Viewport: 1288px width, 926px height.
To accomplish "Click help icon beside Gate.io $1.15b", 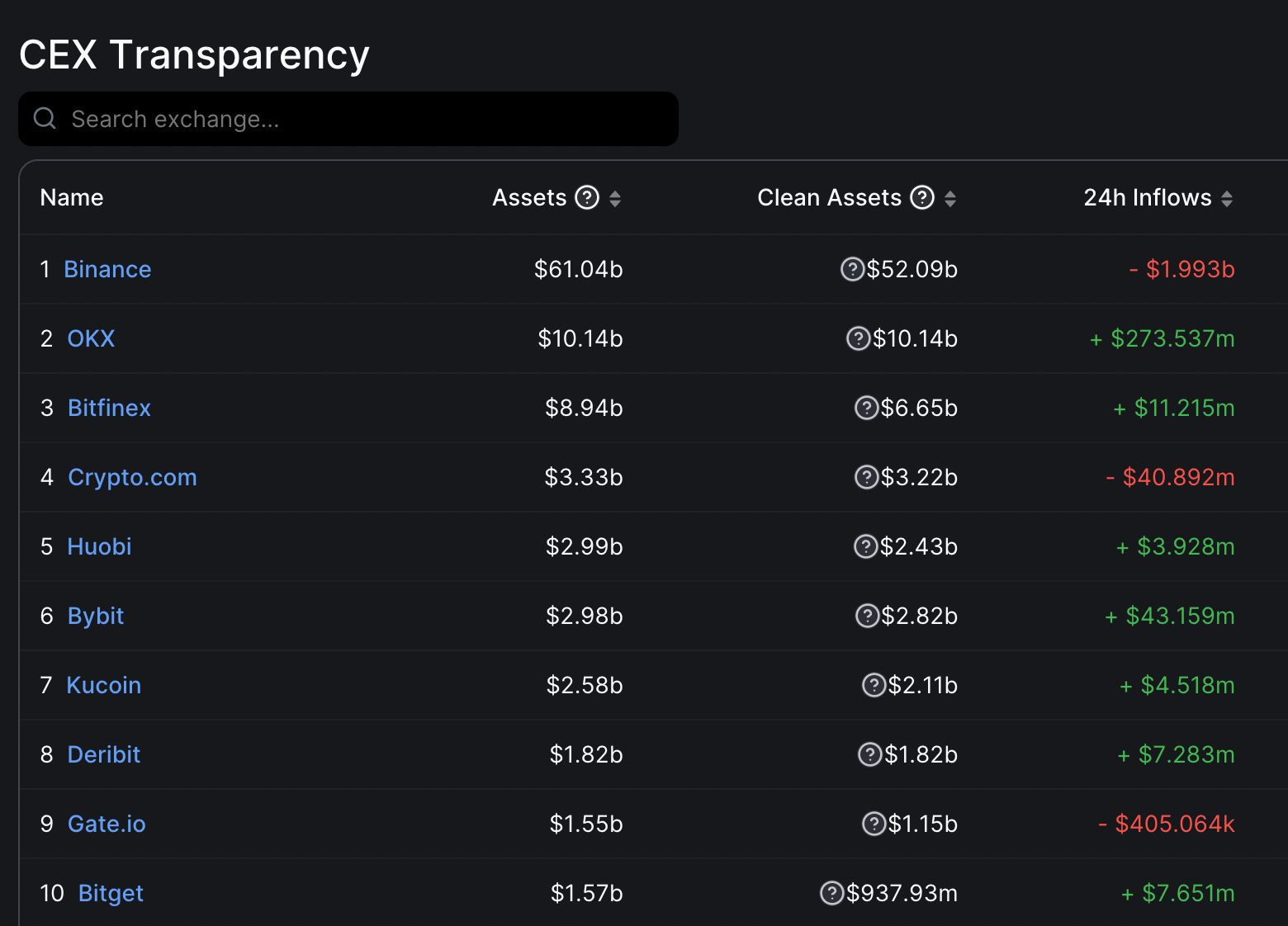I will 874,824.
